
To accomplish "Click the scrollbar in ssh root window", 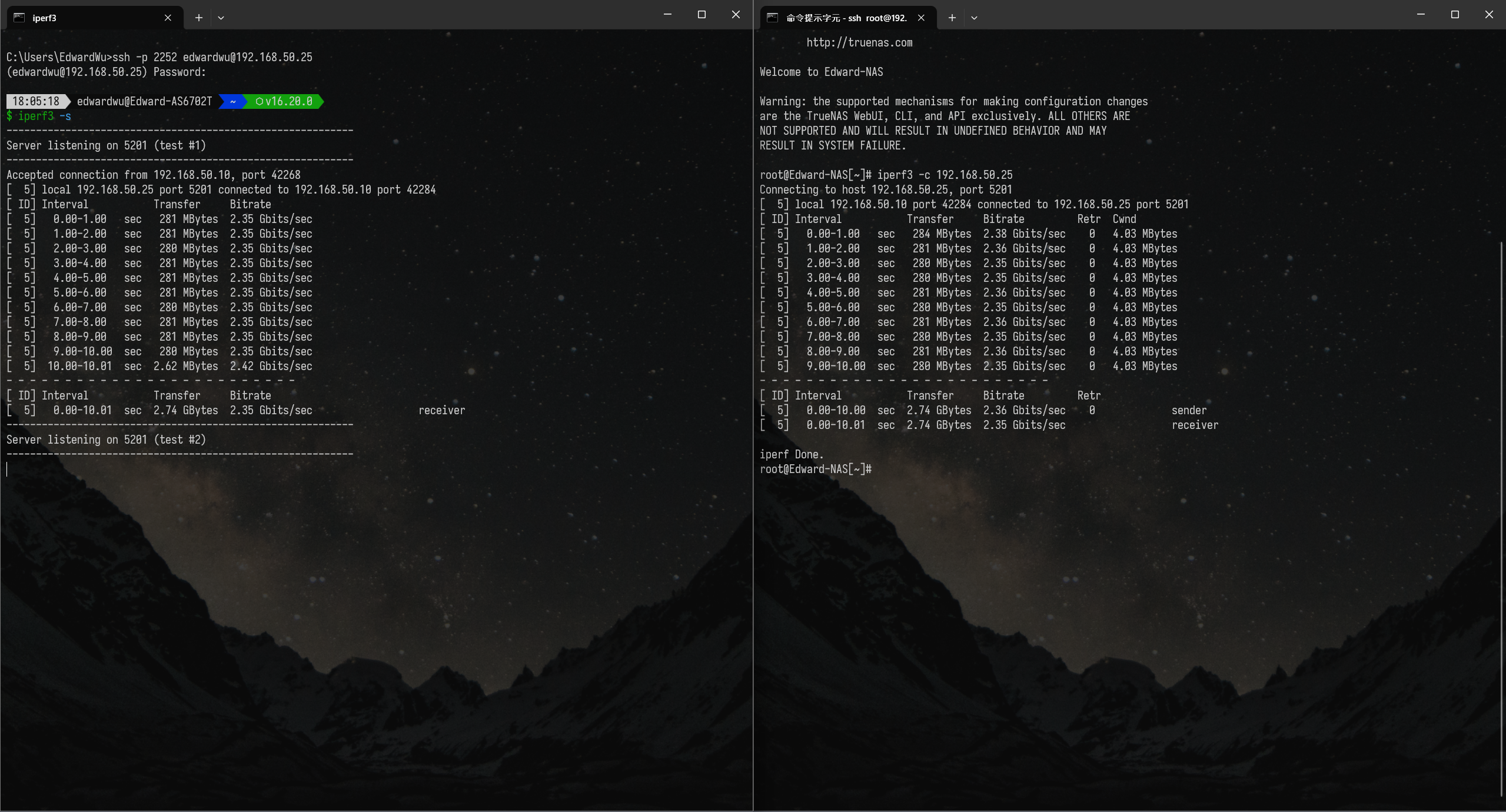I will [1501, 518].
